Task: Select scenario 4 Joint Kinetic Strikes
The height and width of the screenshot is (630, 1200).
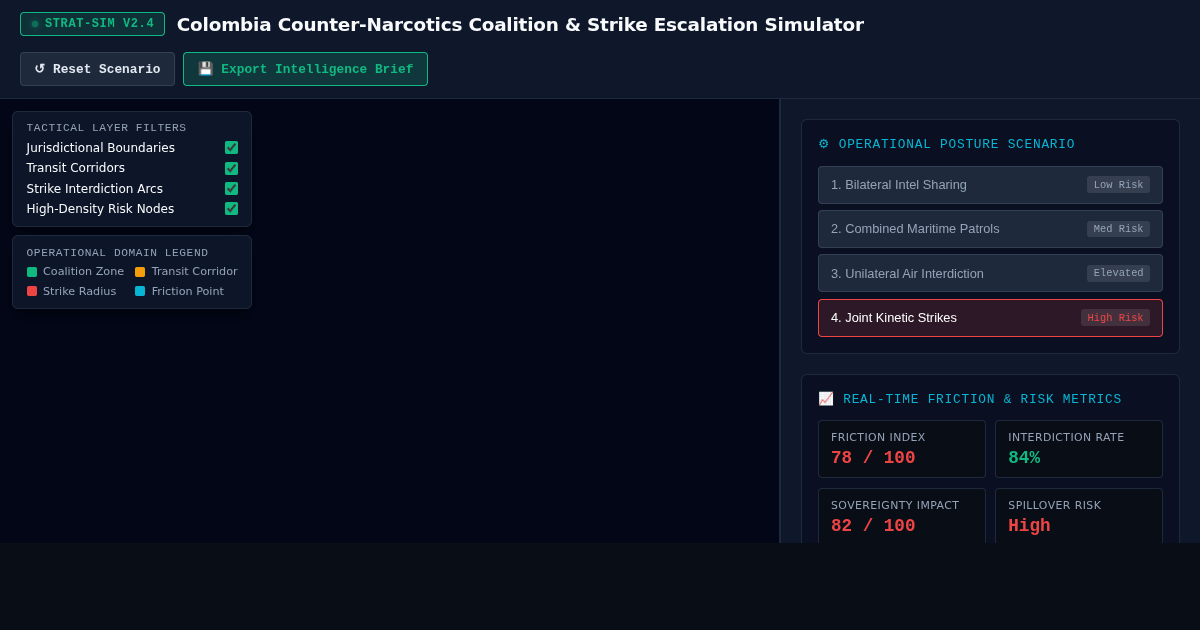Action: point(990,318)
